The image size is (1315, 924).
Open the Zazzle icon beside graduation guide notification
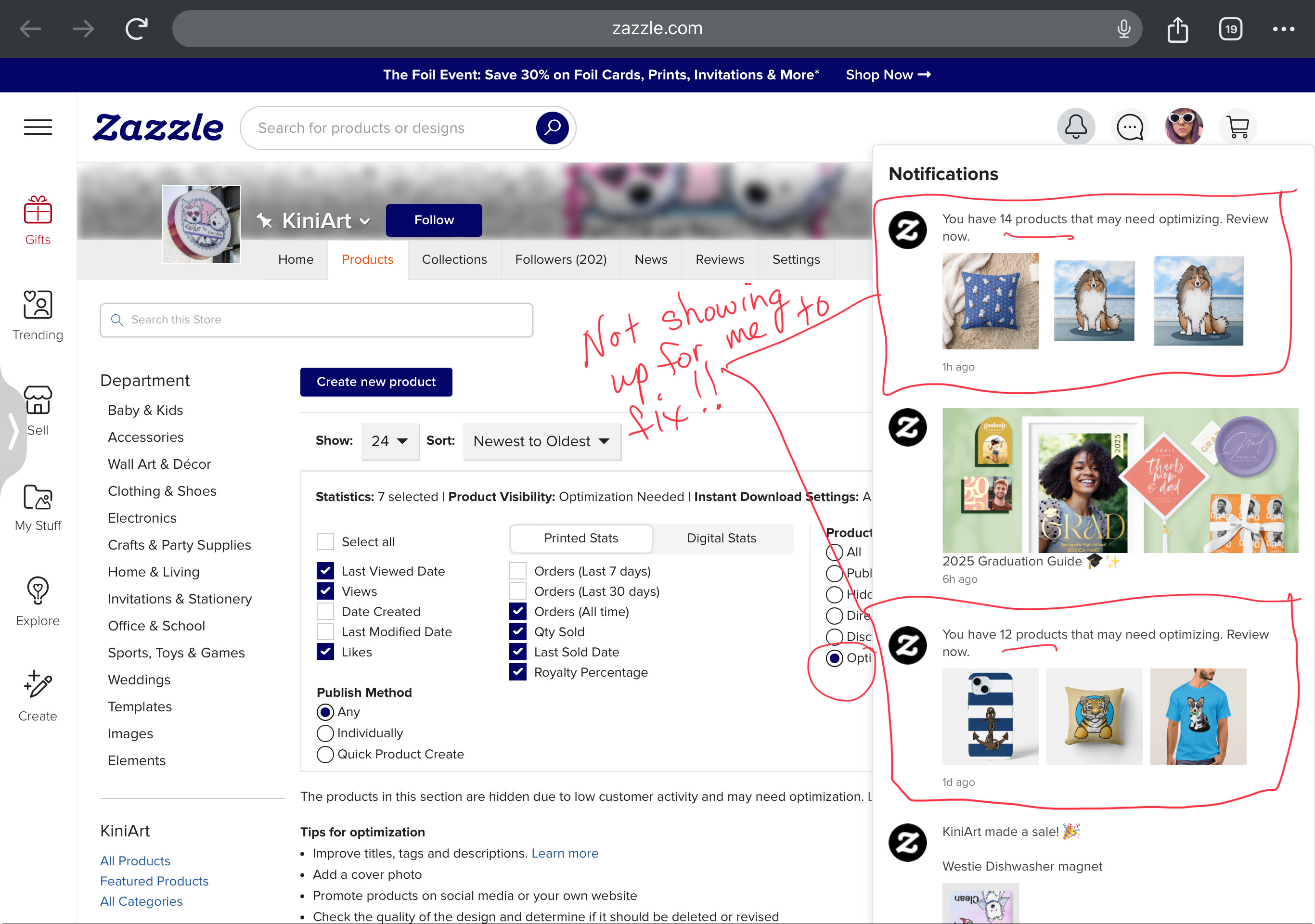click(x=907, y=428)
